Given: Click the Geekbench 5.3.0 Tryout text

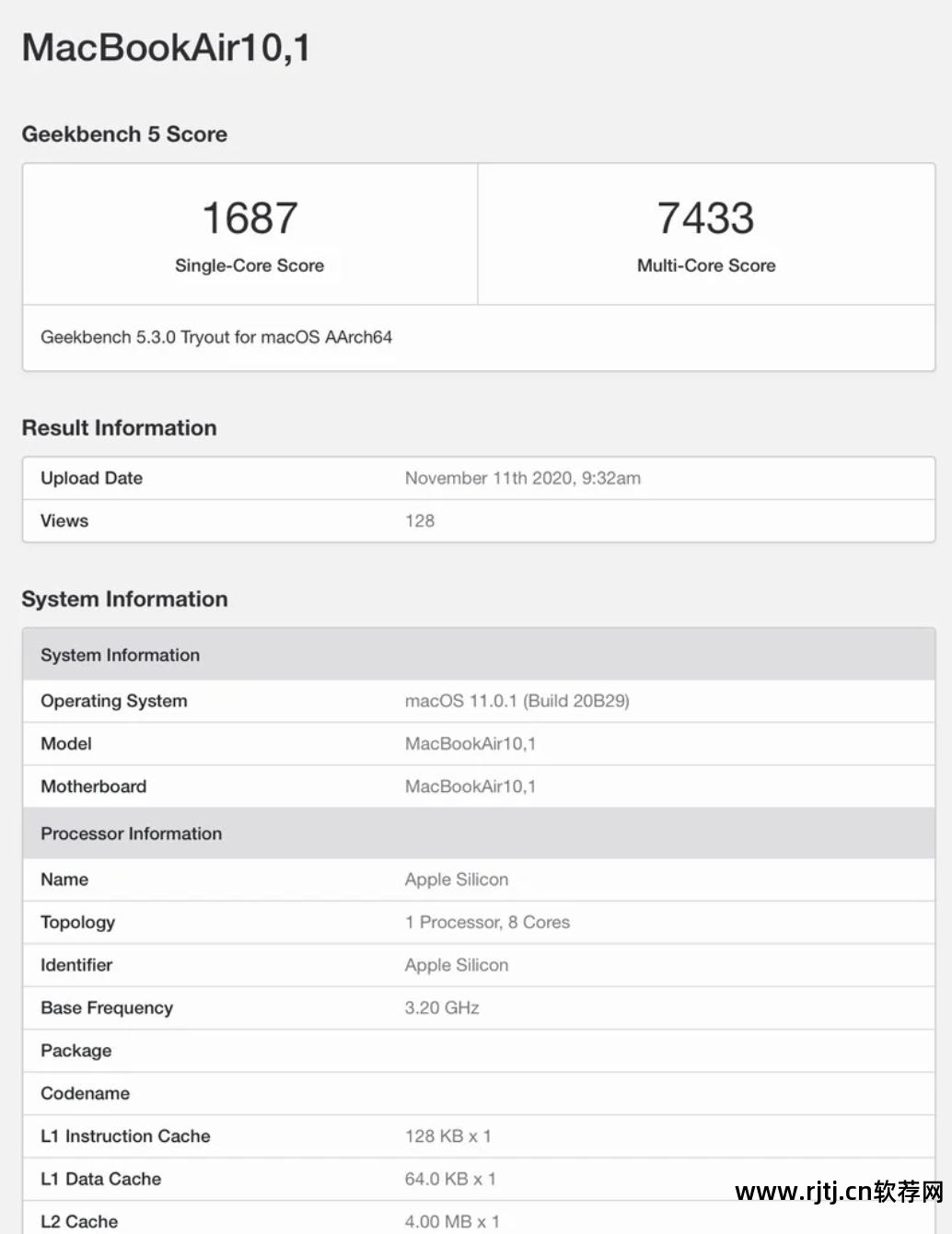Looking at the screenshot, I should pyautogui.click(x=216, y=337).
